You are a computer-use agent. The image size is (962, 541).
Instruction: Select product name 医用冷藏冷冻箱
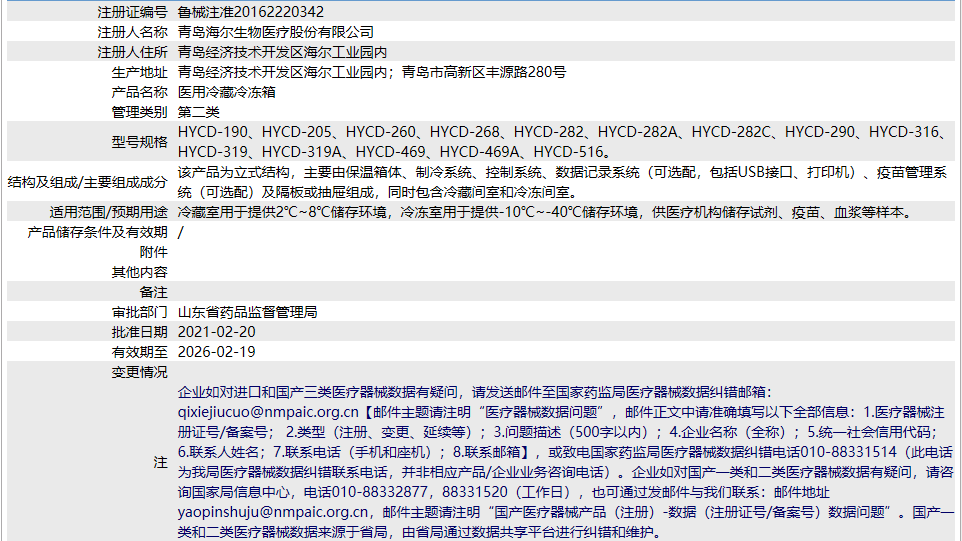[226, 92]
